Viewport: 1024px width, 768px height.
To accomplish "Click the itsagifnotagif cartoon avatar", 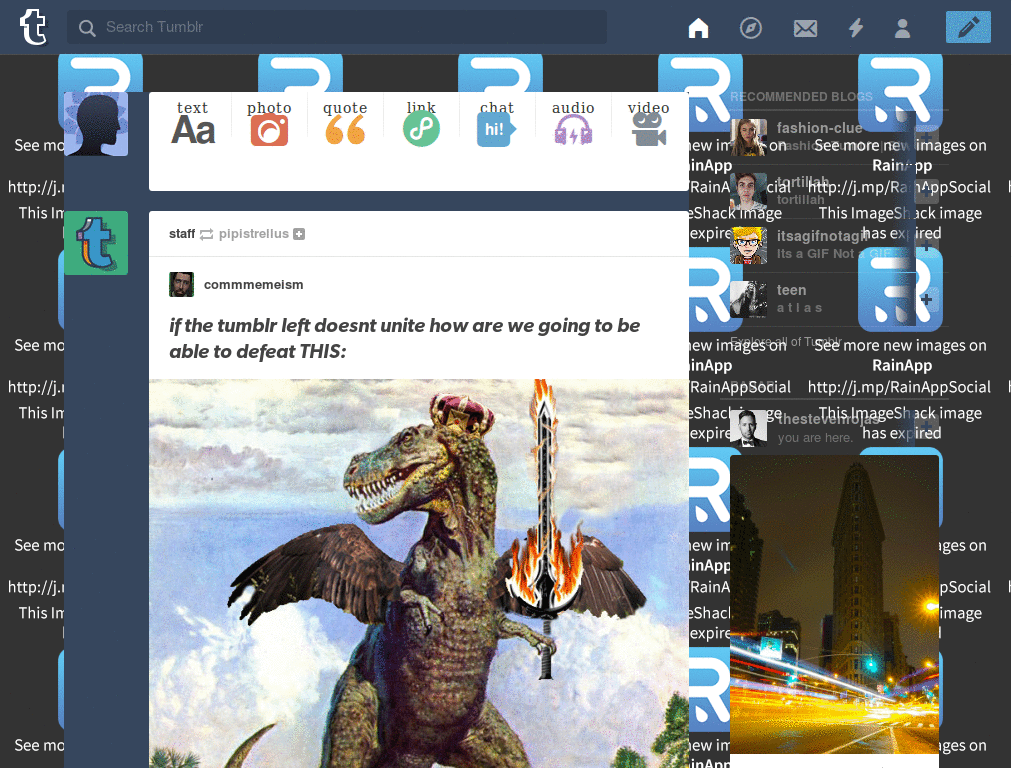I will pyautogui.click(x=748, y=246).
